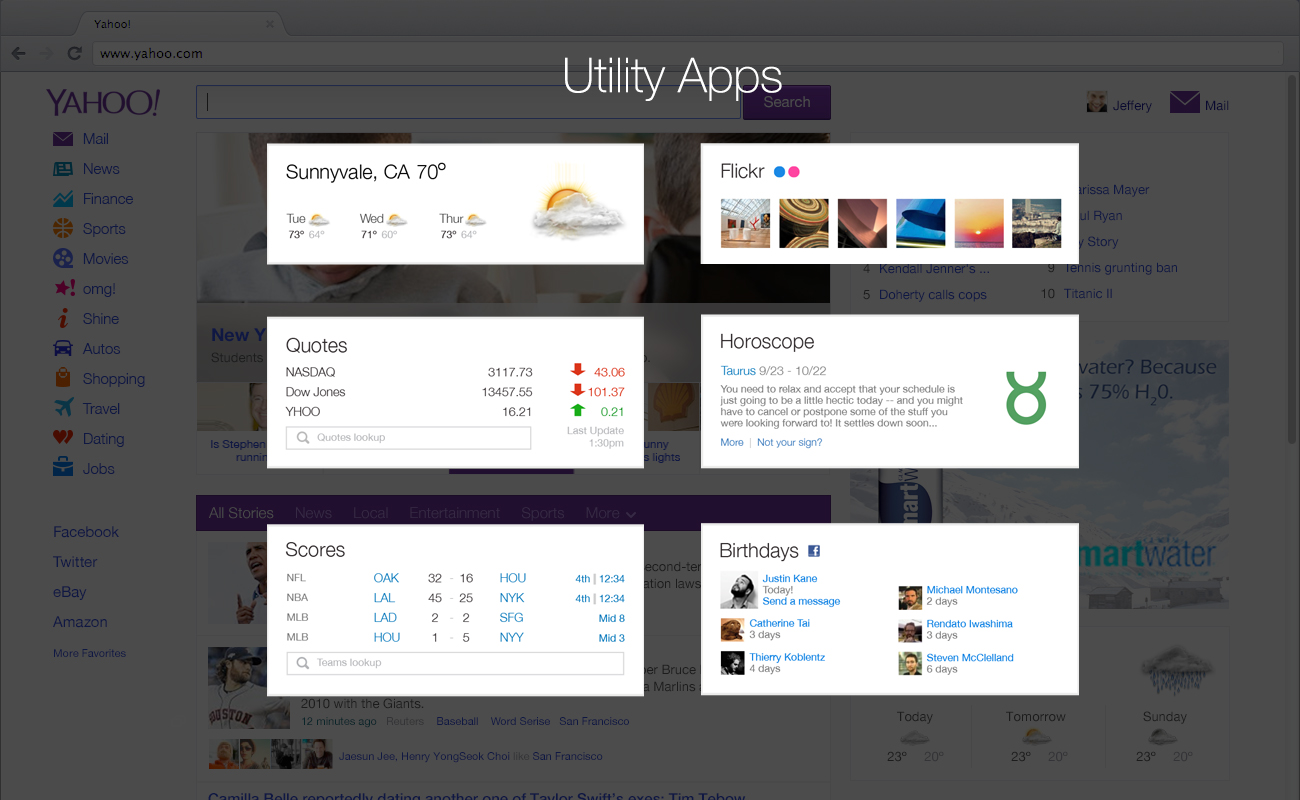Screen dimensions: 1300x800
Task: Click the Facebook icon beside Birthdays
Action: pyautogui.click(x=814, y=551)
